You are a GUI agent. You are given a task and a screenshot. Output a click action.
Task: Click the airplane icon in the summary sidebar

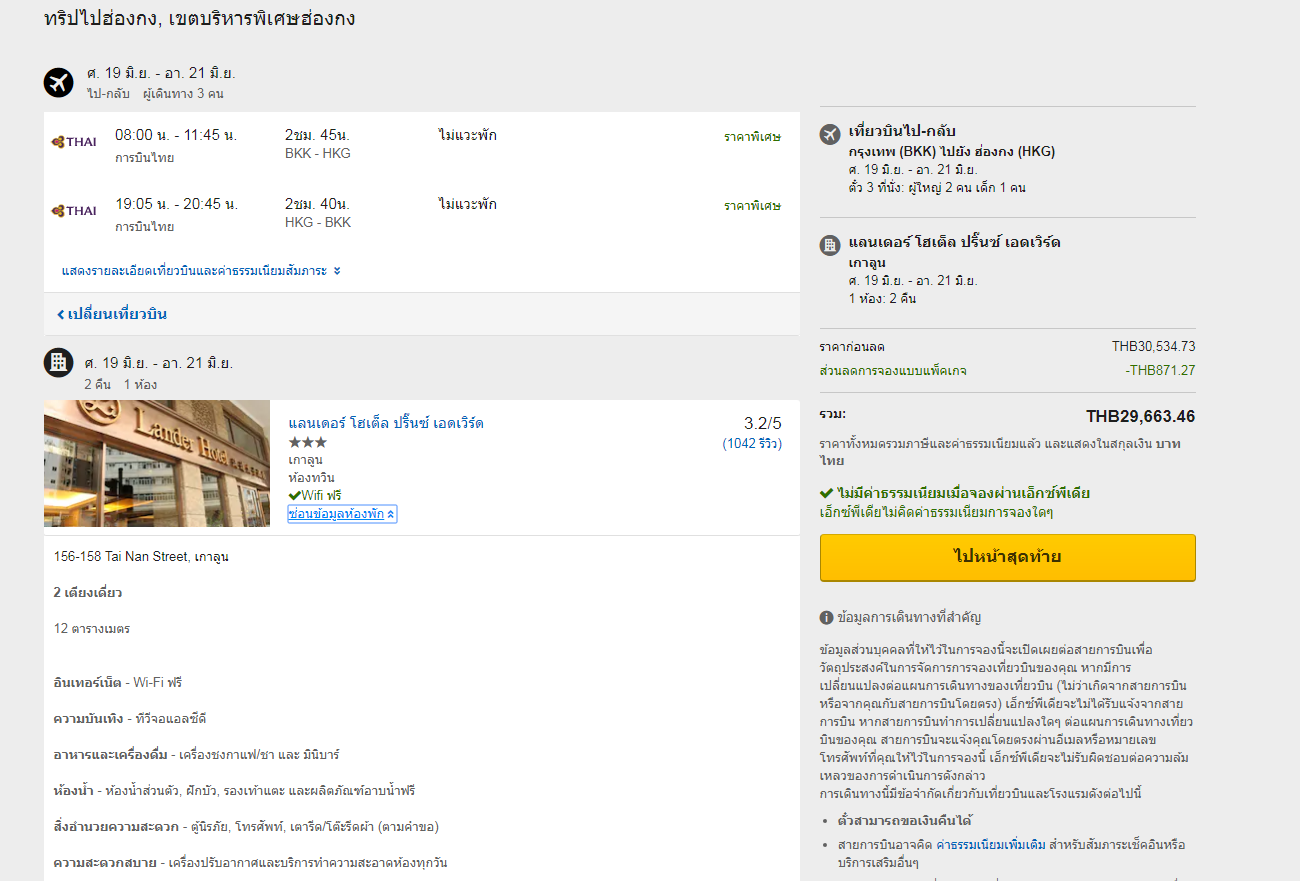point(830,134)
